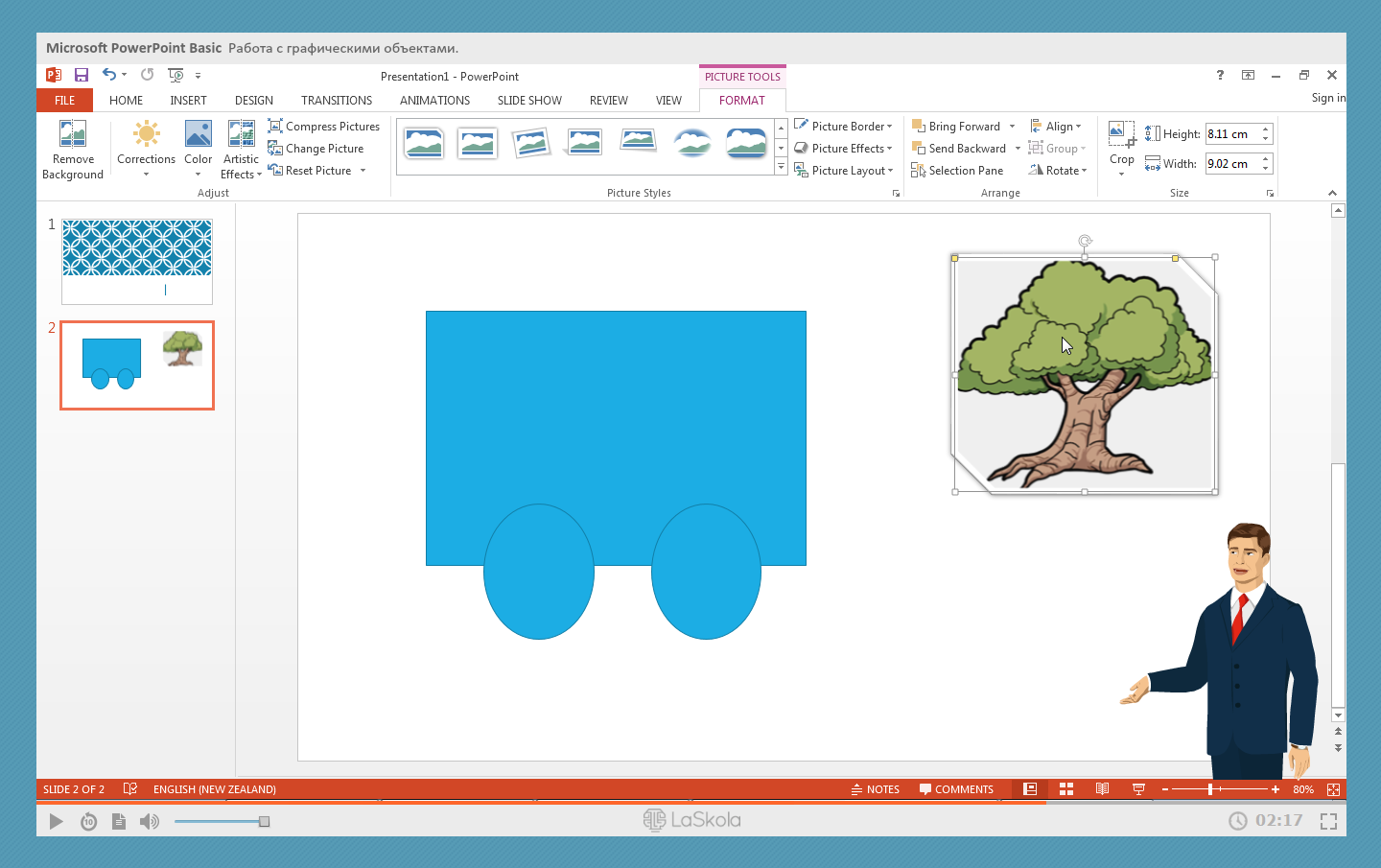Open the INSERT ribbon tab

pyautogui.click(x=188, y=101)
